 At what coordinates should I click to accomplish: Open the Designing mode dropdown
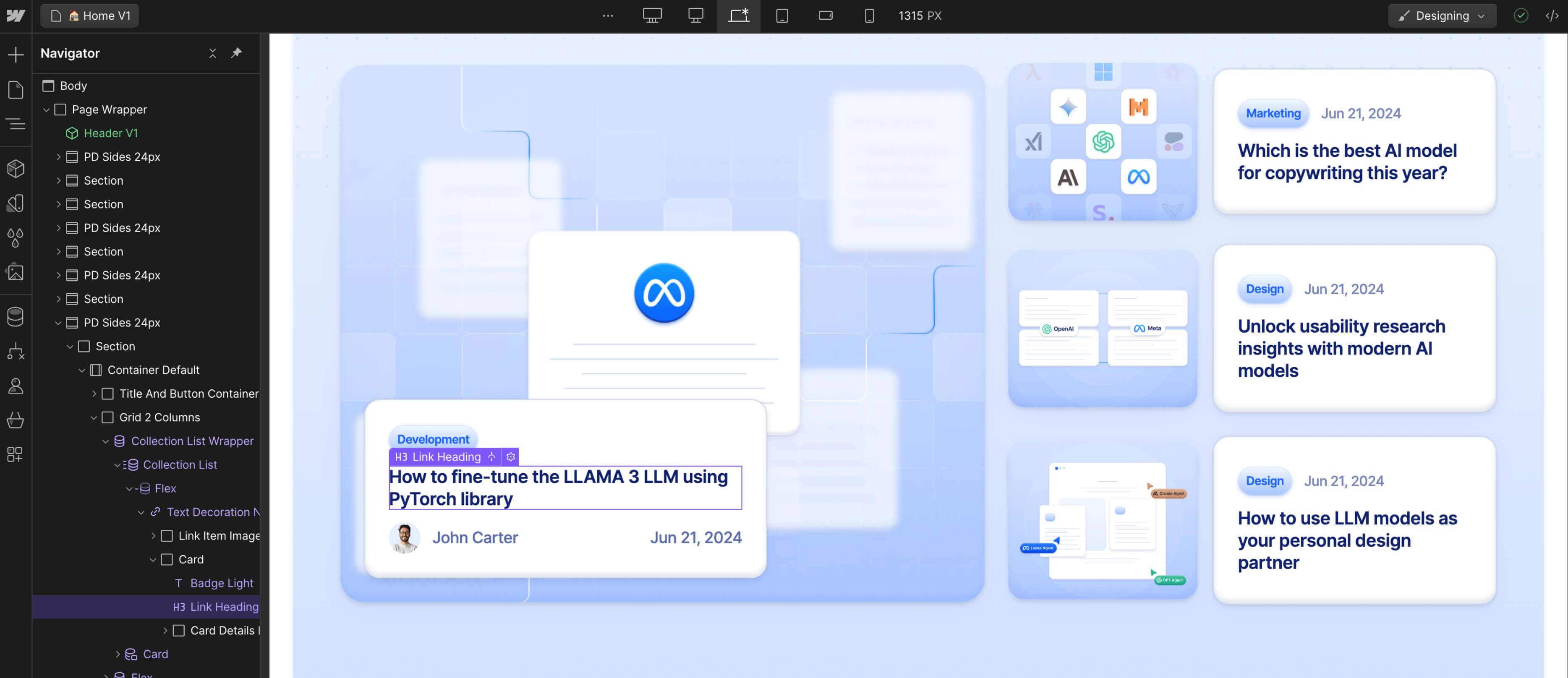1442,16
